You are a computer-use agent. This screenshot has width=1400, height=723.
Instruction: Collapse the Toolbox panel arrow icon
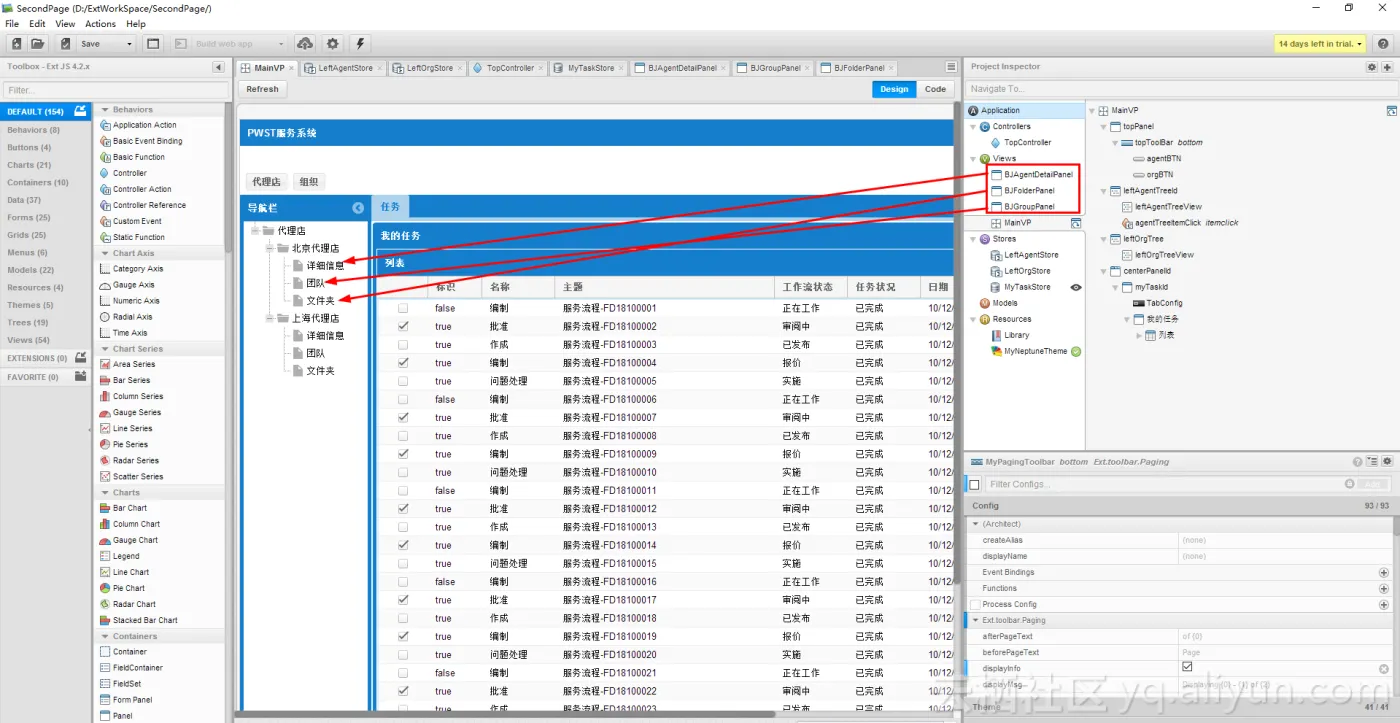[219, 67]
